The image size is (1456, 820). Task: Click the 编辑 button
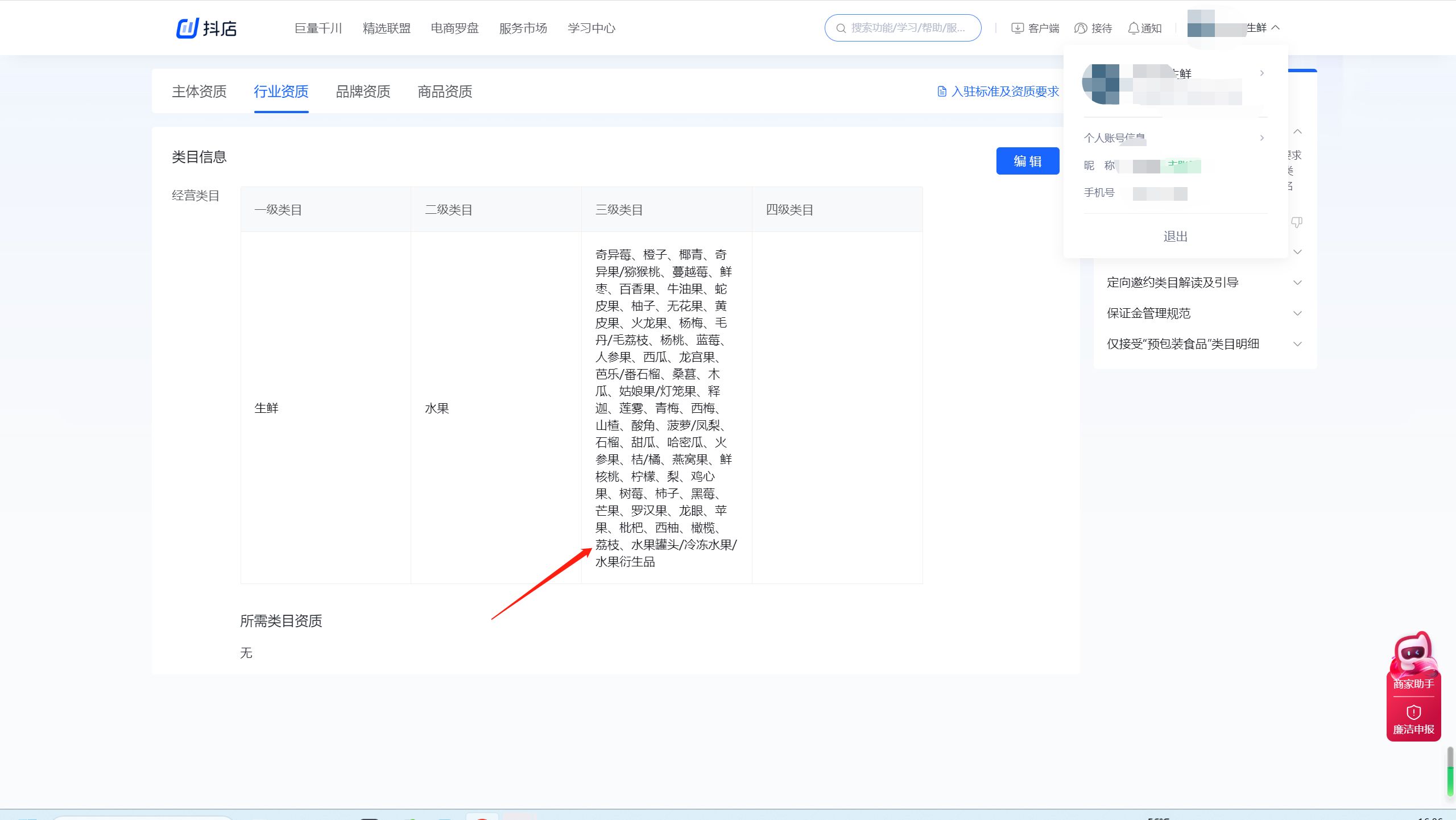coord(1027,161)
